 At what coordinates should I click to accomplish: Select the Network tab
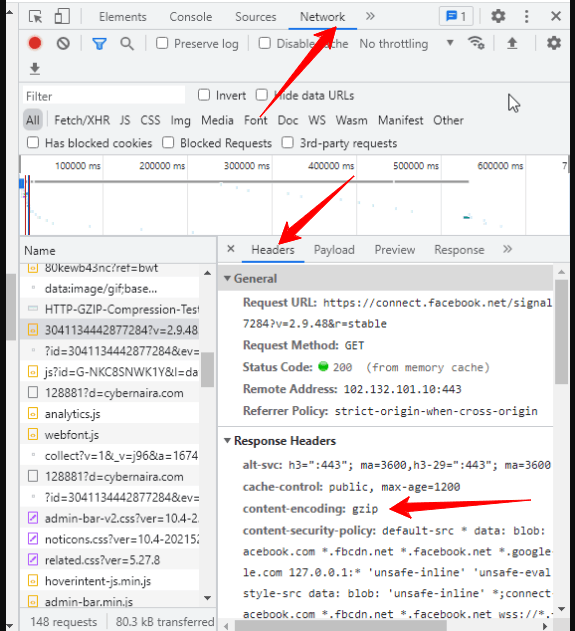click(x=322, y=17)
